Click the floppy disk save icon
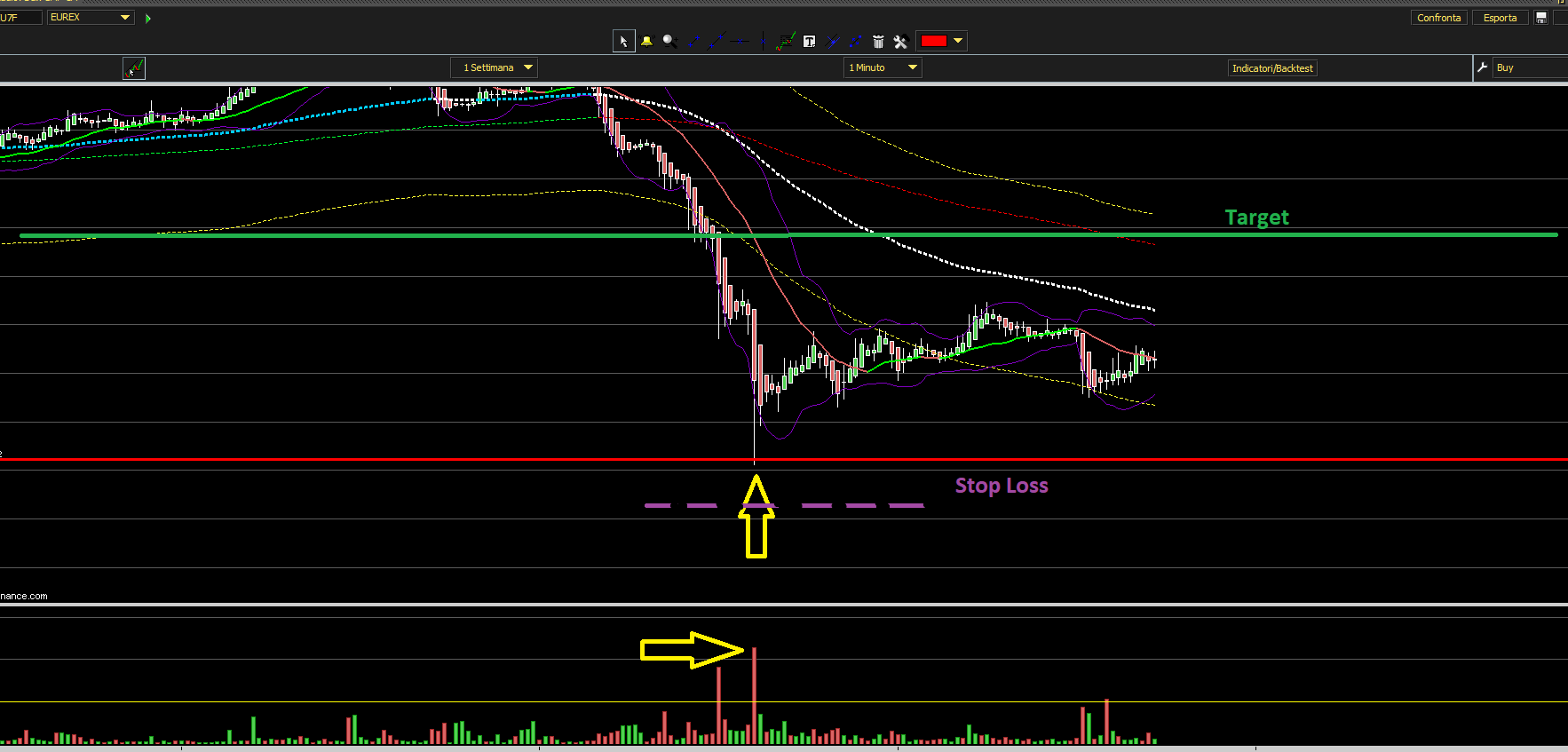 (1541, 18)
